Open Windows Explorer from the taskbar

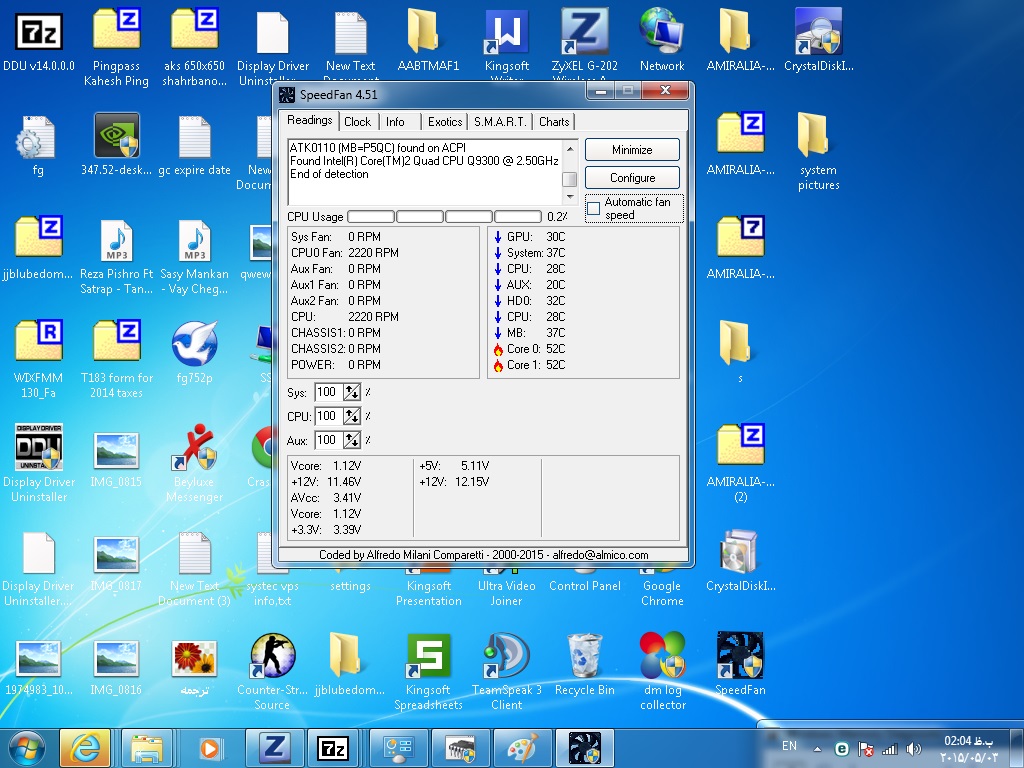tap(147, 748)
